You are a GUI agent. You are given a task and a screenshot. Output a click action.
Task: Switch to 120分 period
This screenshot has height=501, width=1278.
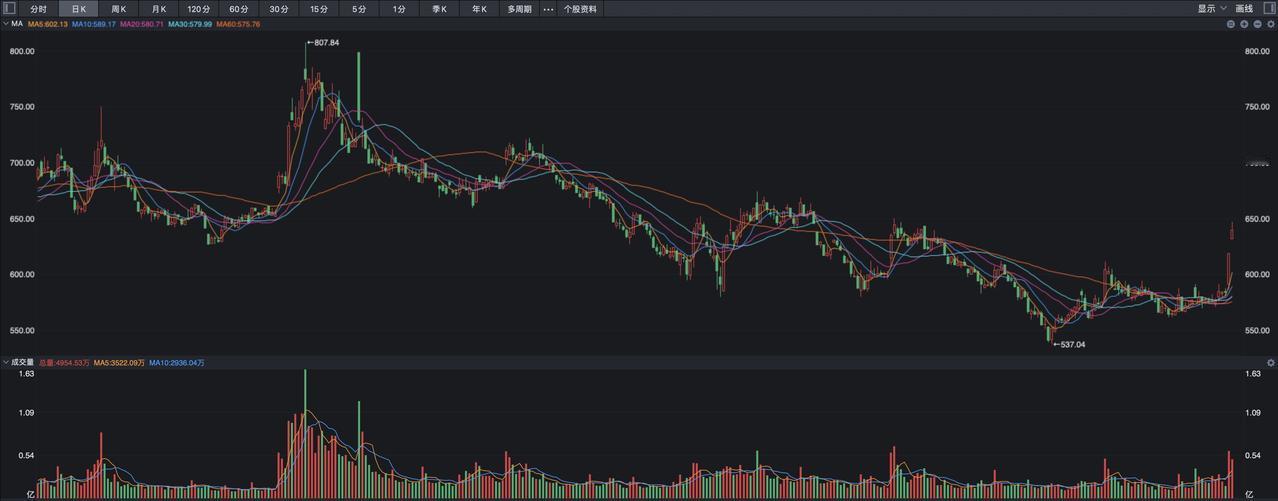click(x=198, y=8)
